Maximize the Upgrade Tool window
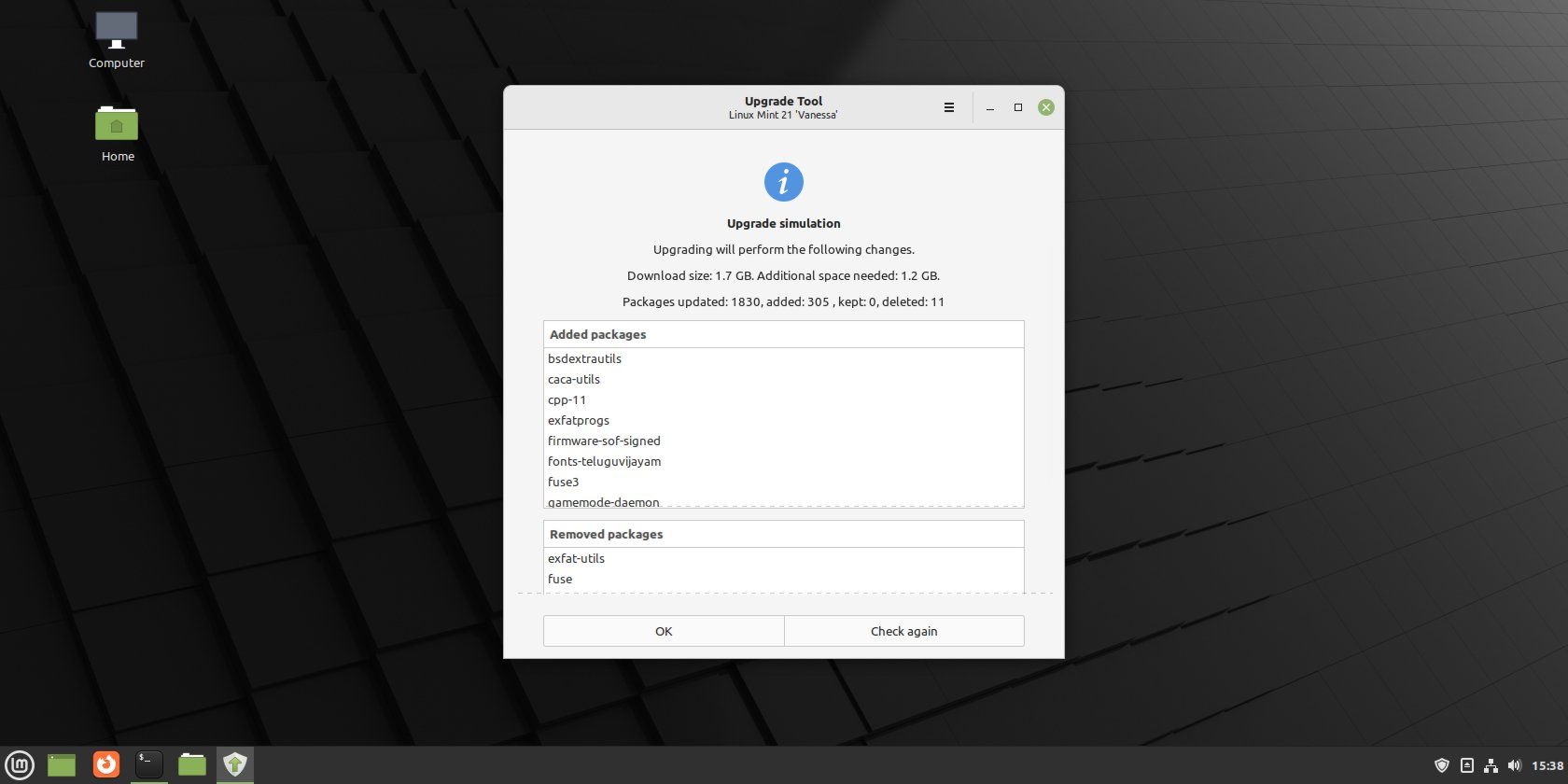Screen dimensions: 1568x784 click(1018, 107)
